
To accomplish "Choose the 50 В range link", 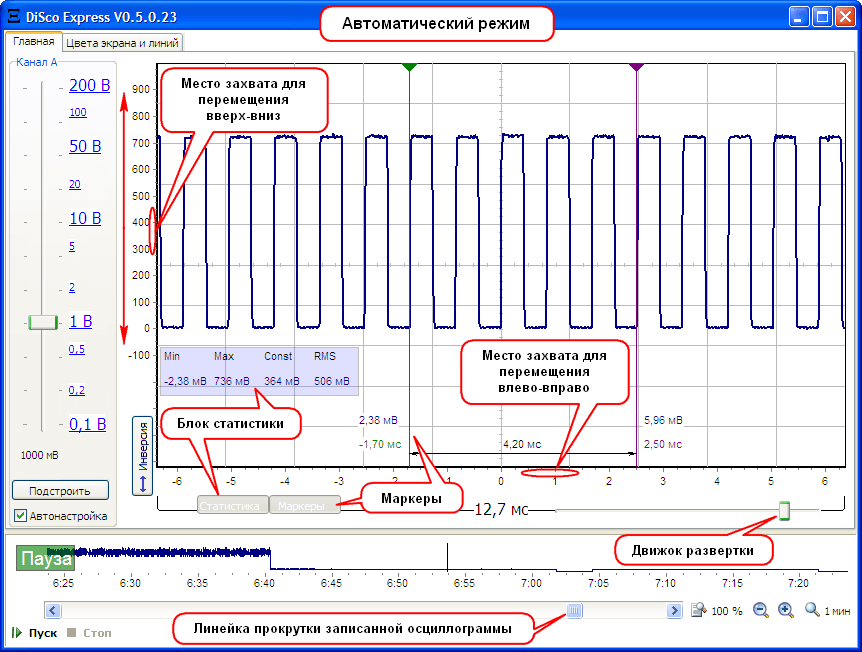I will tap(85, 146).
